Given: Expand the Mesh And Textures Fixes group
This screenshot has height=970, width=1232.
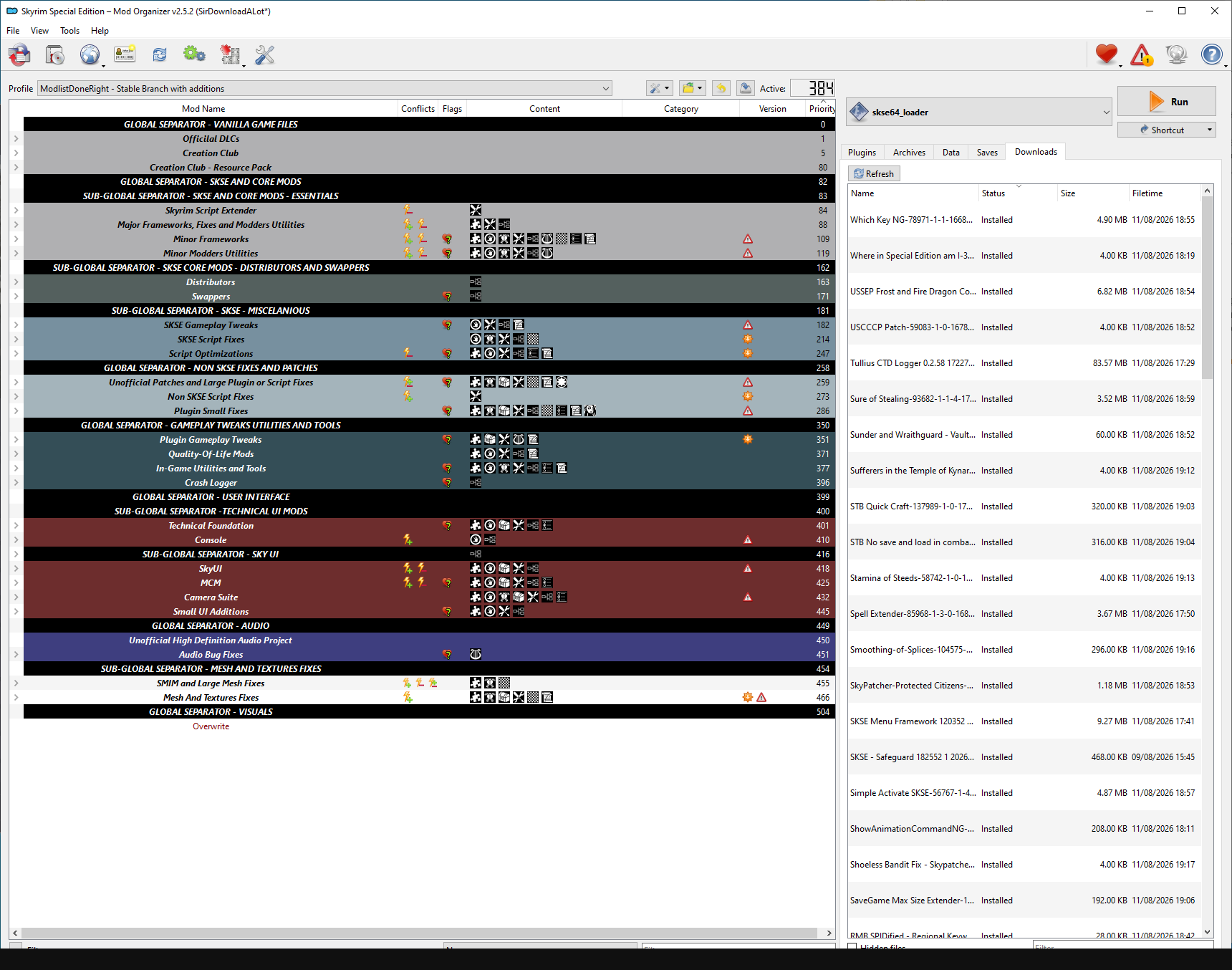Looking at the screenshot, I should (16, 697).
